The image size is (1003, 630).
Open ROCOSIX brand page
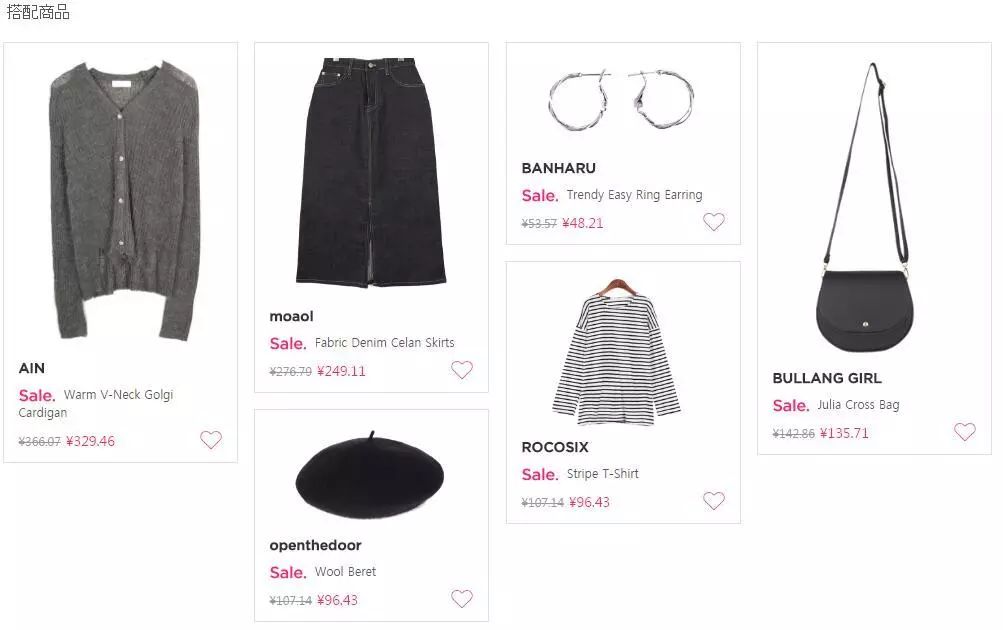point(555,447)
